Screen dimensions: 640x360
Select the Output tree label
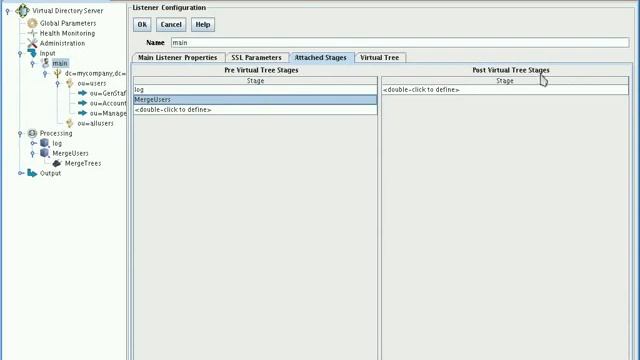[x=50, y=173]
